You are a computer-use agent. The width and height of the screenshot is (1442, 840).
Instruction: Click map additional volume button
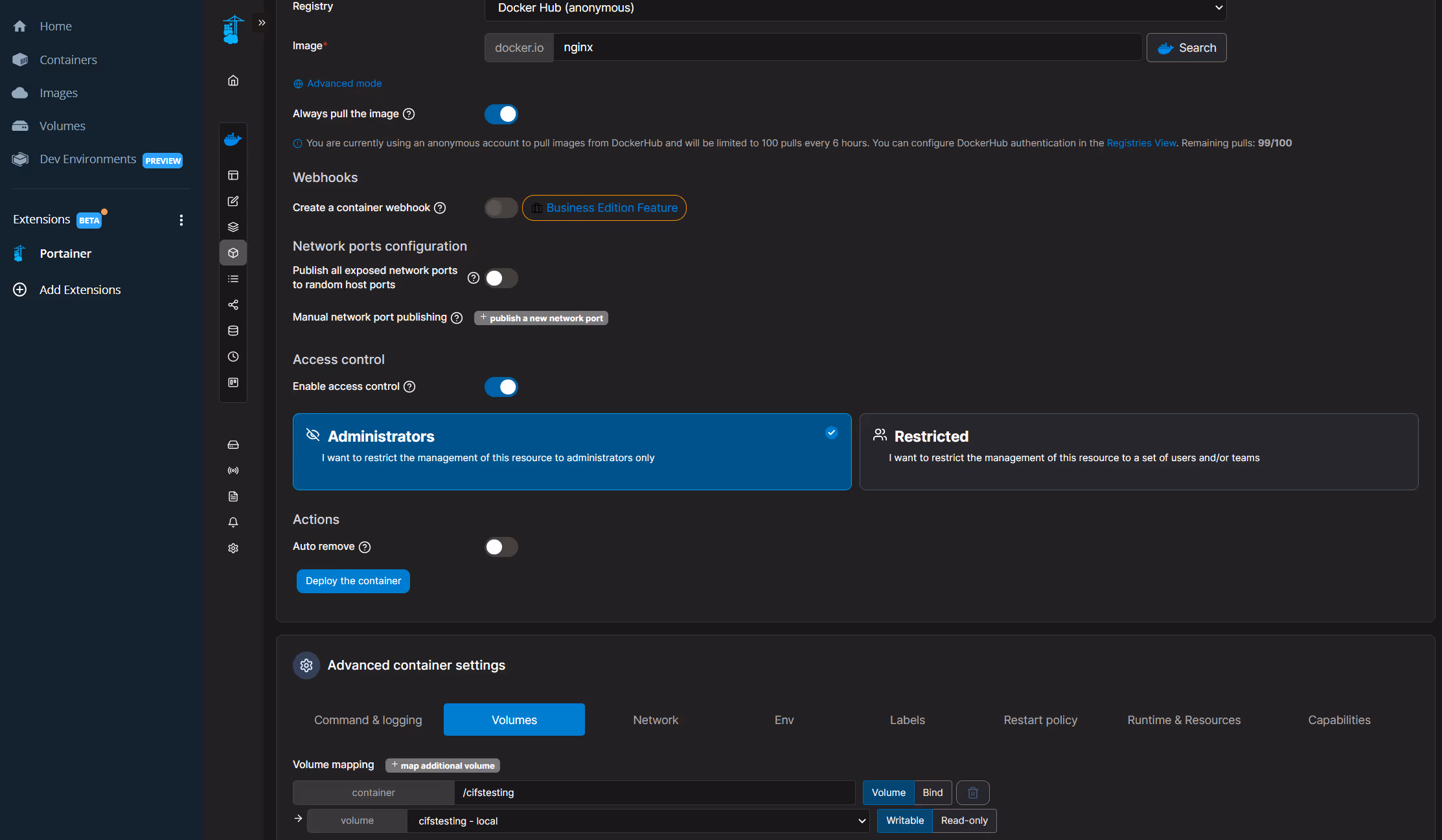tap(442, 766)
